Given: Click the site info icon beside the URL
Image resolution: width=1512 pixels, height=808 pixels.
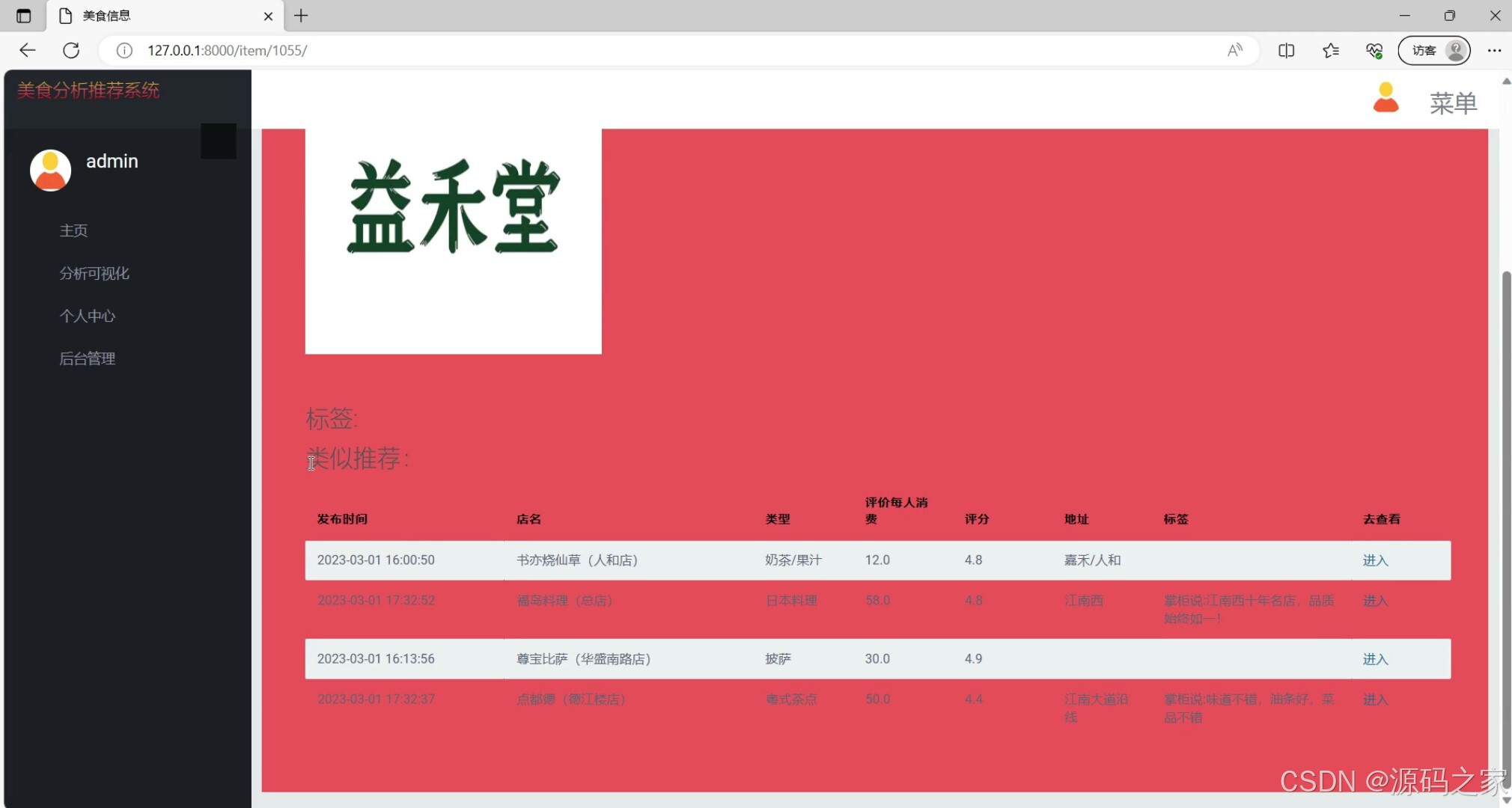Looking at the screenshot, I should click(124, 50).
